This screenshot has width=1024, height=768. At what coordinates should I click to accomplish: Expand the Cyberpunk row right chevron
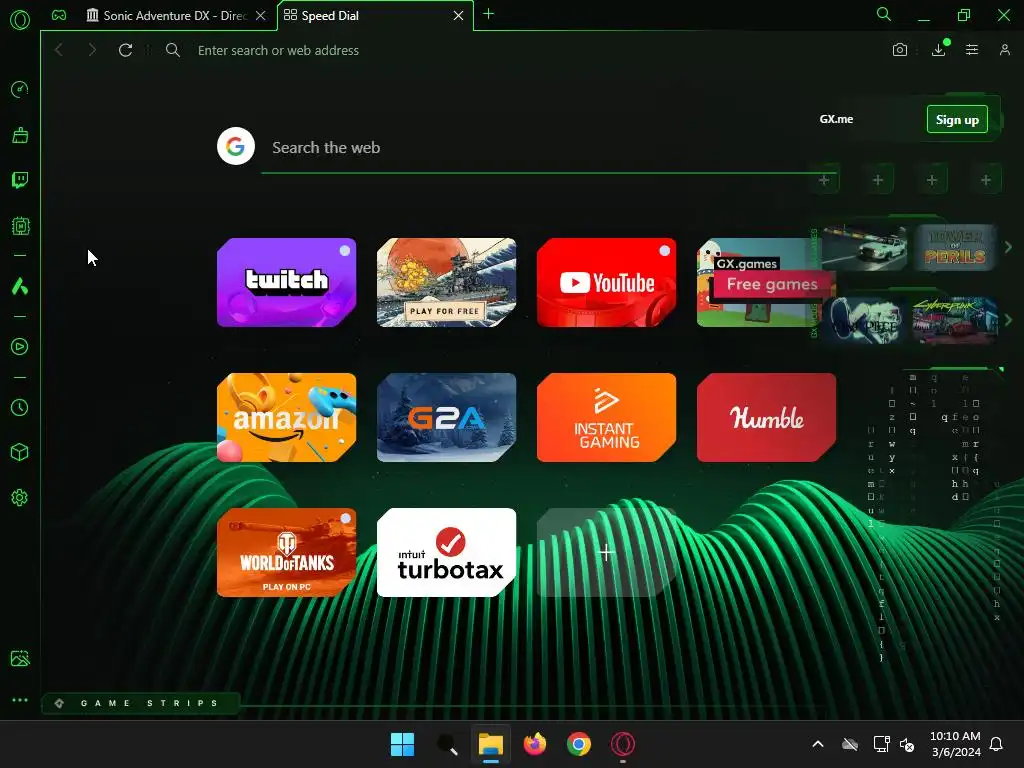[1008, 320]
